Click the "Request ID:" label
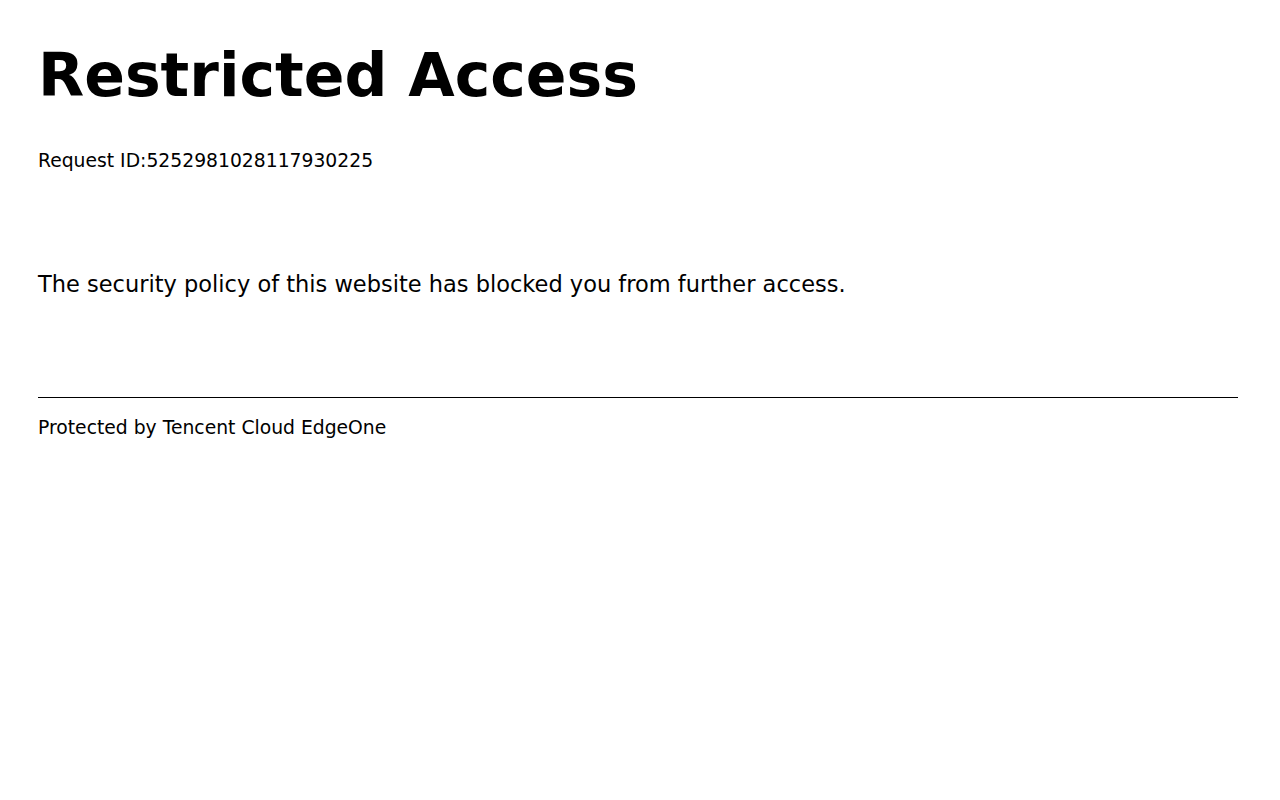1280x800 pixels. 92,161
